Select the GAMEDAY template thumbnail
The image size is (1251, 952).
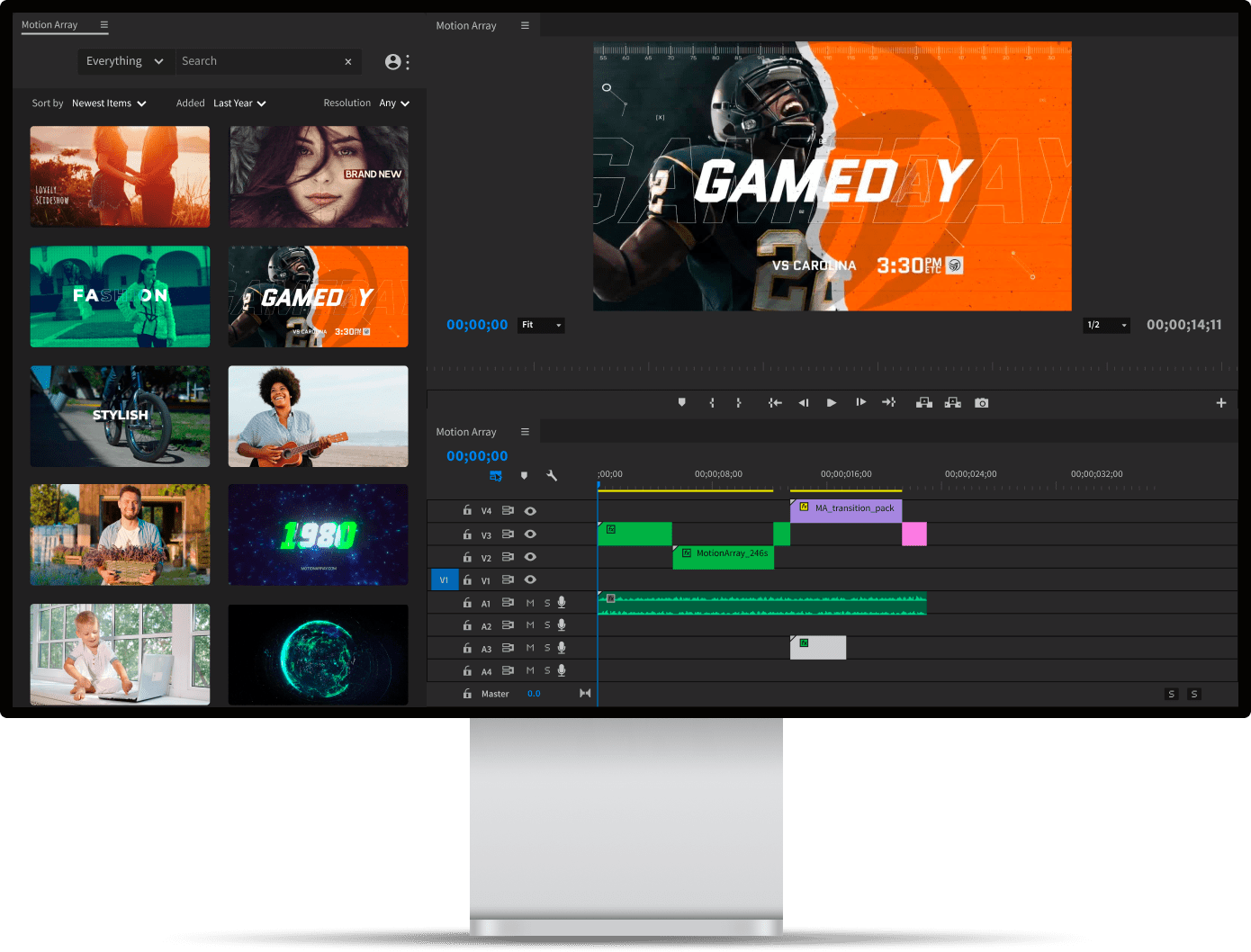[318, 296]
